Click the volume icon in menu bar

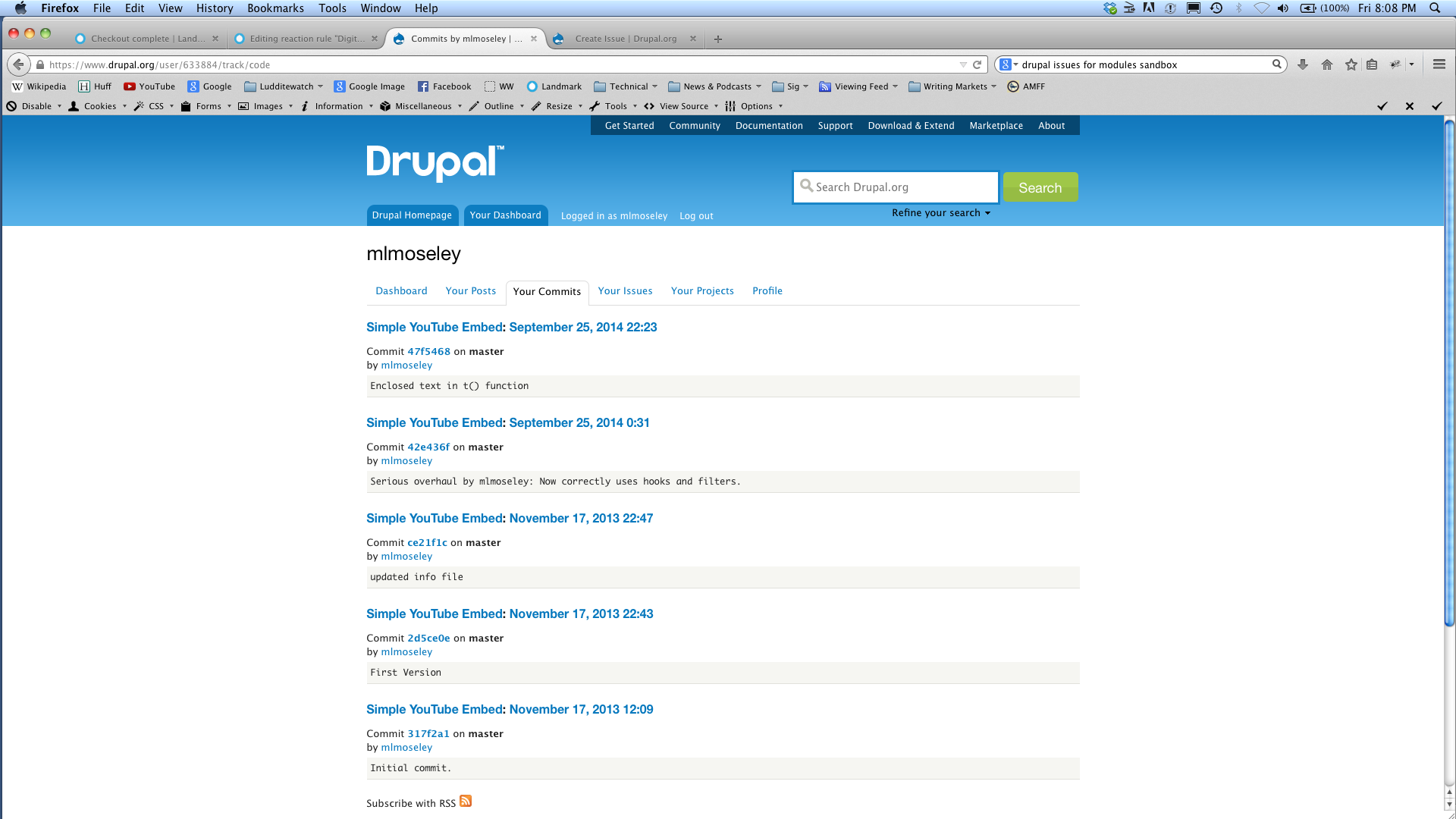pos(1283,8)
